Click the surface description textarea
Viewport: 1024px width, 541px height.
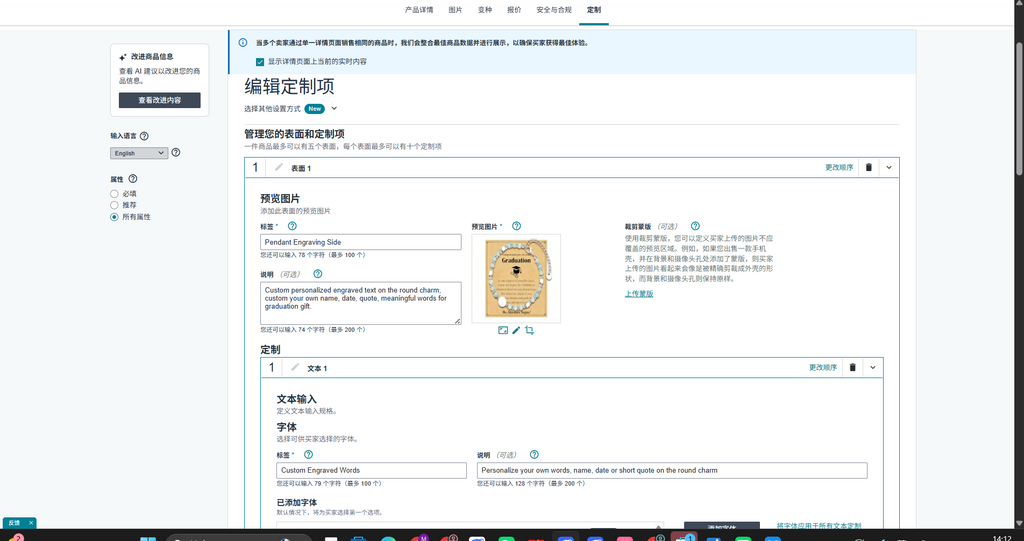pyautogui.click(x=360, y=303)
